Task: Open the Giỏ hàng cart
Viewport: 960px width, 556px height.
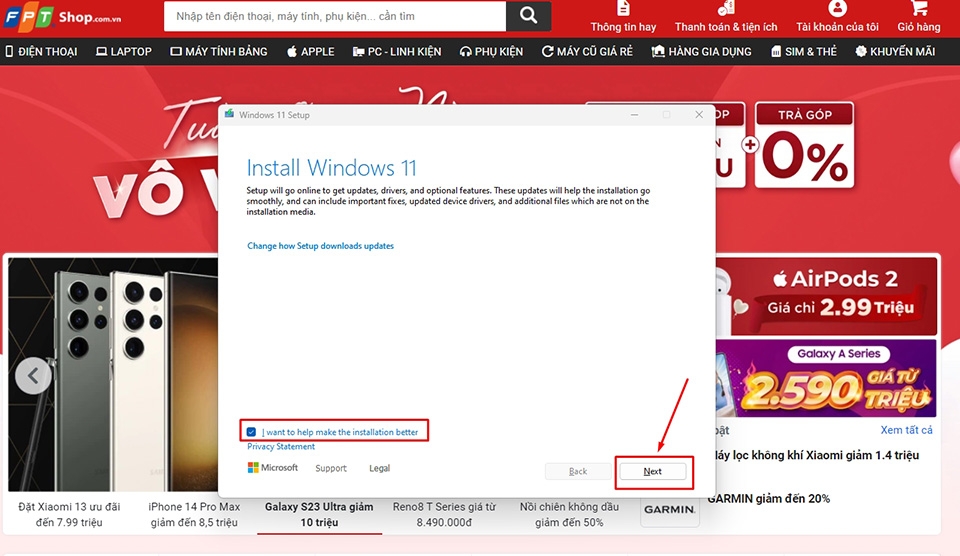Action: click(918, 17)
